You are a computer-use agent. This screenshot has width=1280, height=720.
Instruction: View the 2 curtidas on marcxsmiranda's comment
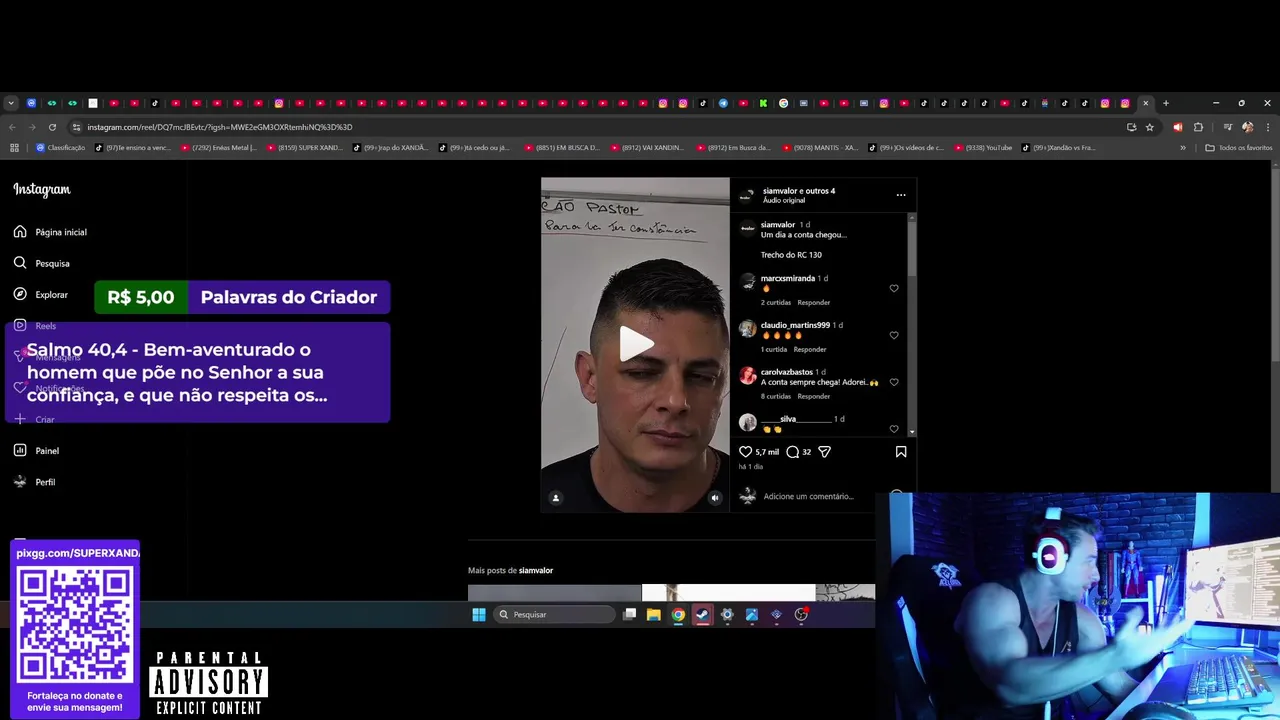(x=776, y=302)
